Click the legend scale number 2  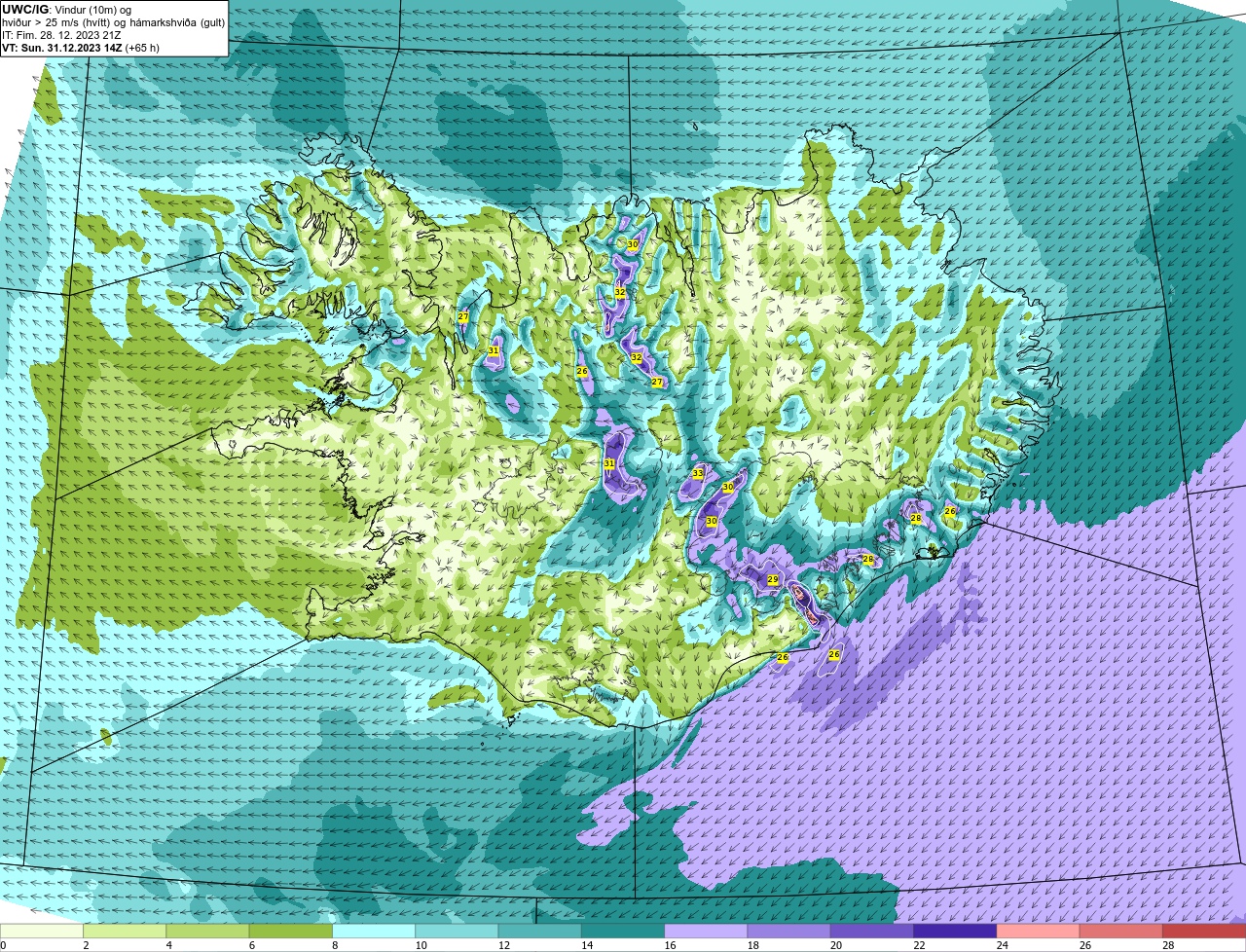coord(86,945)
